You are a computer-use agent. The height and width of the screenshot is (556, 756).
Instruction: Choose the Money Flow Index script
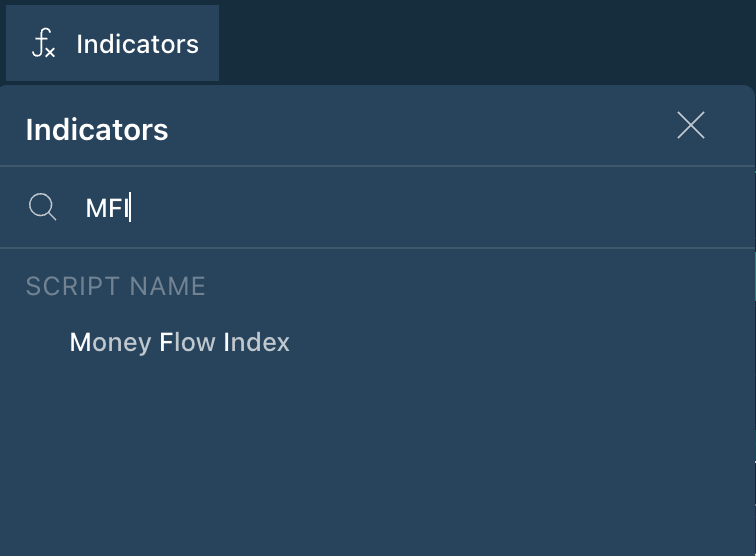[x=180, y=342]
